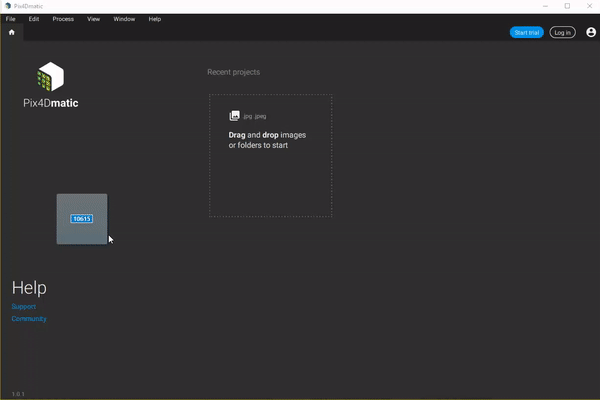Click the Pix4Dmatic title bar app icon
The width and height of the screenshot is (600, 400).
click(7, 6)
